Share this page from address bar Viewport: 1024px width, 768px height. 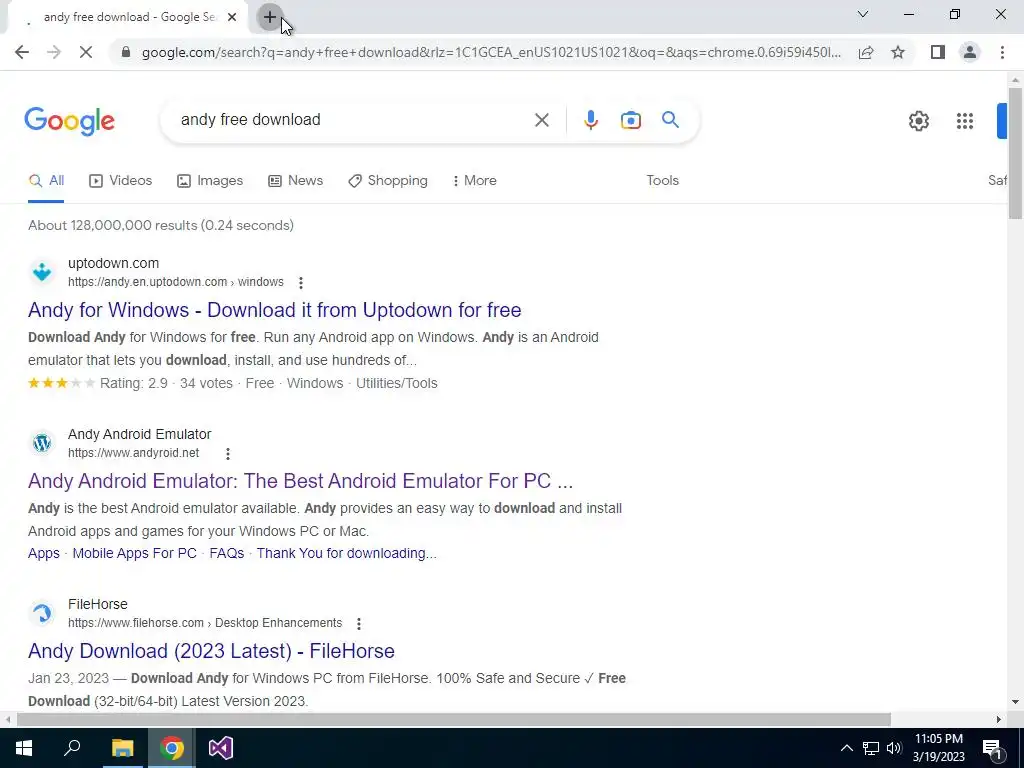866,52
